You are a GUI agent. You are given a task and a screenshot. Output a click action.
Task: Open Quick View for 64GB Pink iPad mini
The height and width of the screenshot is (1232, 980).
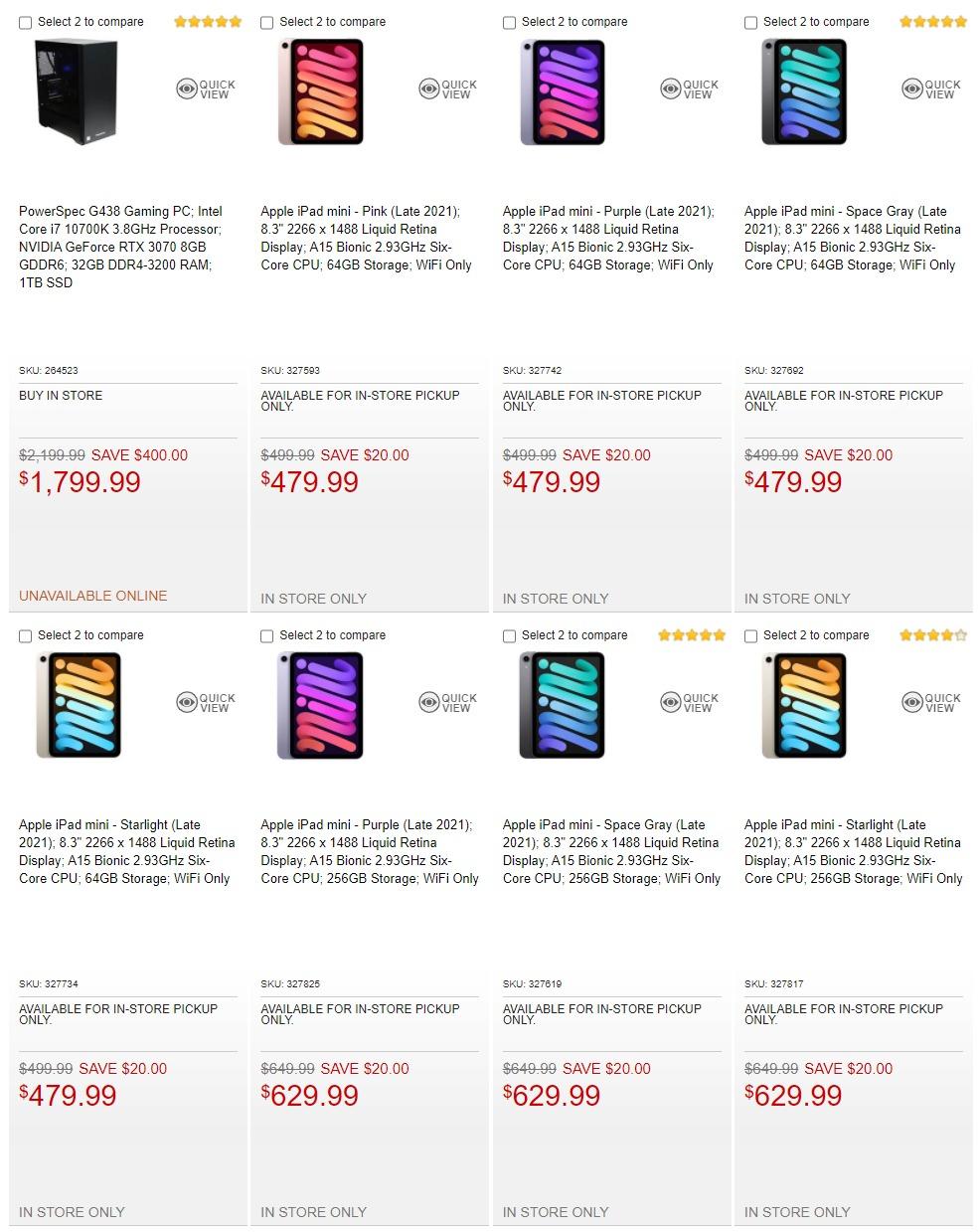click(x=447, y=89)
